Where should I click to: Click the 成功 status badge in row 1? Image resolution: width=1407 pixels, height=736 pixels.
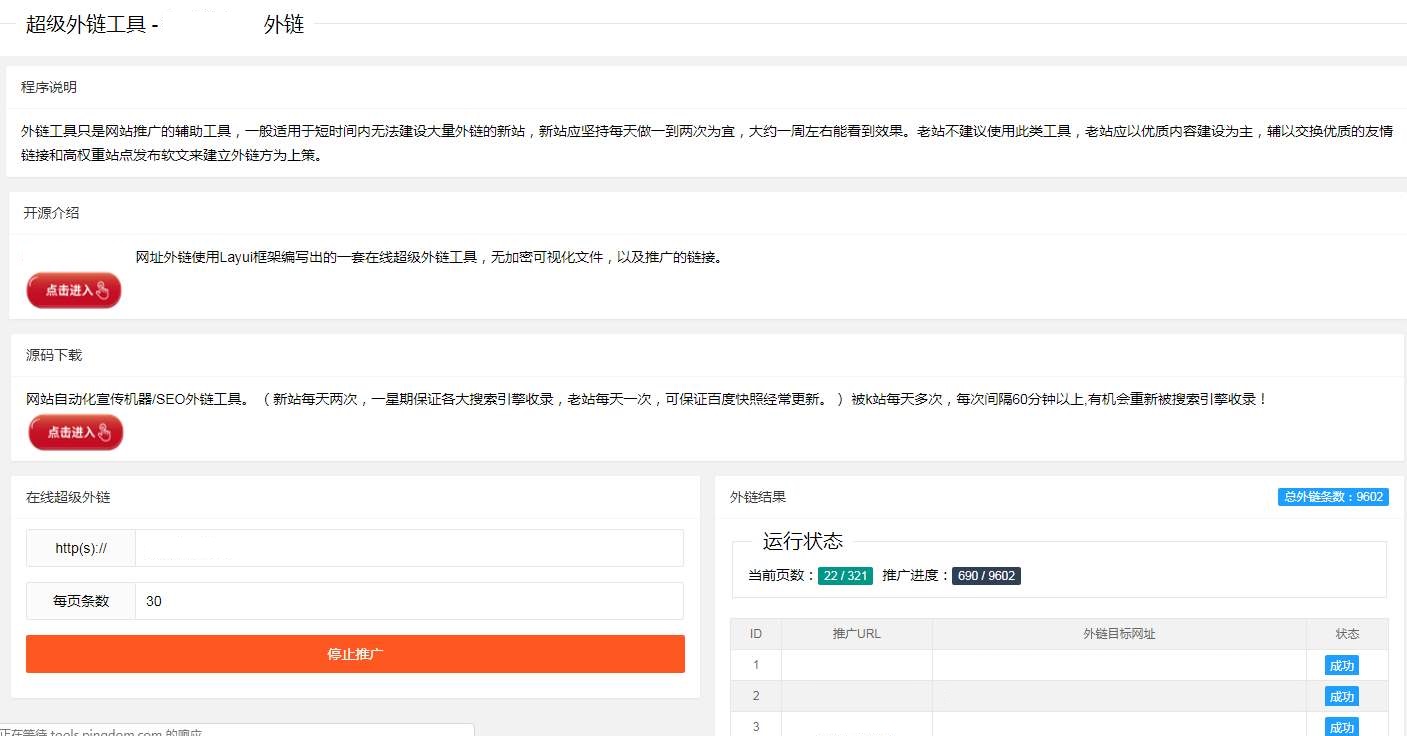coord(1341,665)
